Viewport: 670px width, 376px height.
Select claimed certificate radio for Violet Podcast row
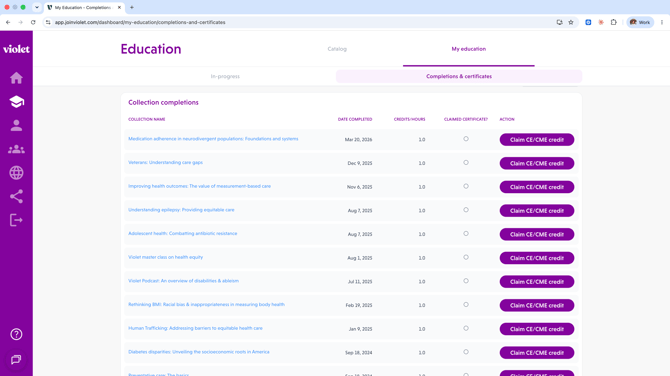coord(466,281)
